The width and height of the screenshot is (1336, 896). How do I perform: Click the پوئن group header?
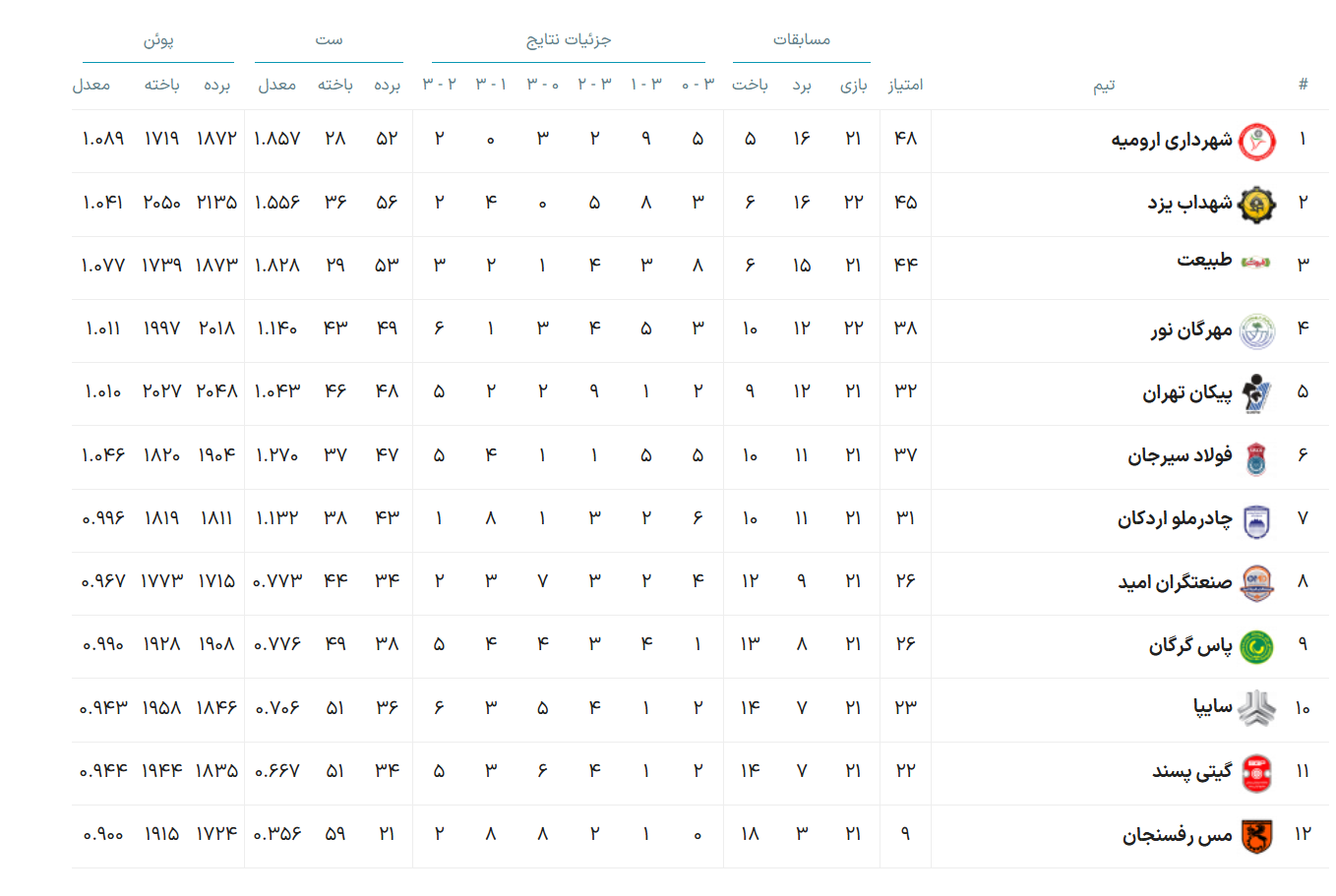pyautogui.click(x=158, y=40)
